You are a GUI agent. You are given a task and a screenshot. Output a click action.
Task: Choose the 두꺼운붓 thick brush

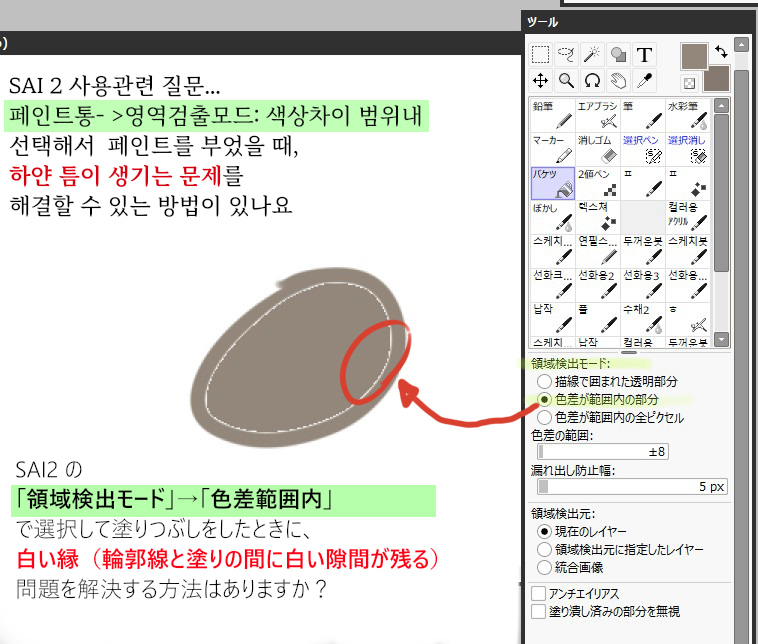click(642, 251)
